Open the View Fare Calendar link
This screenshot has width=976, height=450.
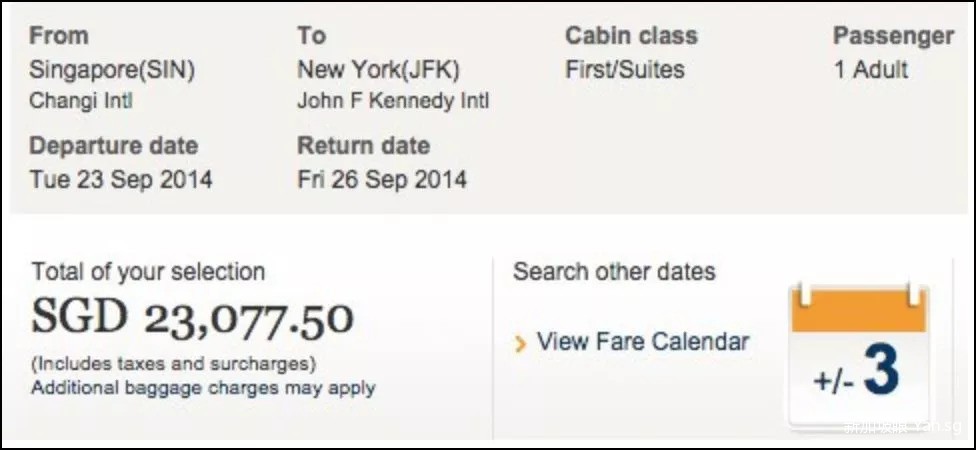coord(642,342)
